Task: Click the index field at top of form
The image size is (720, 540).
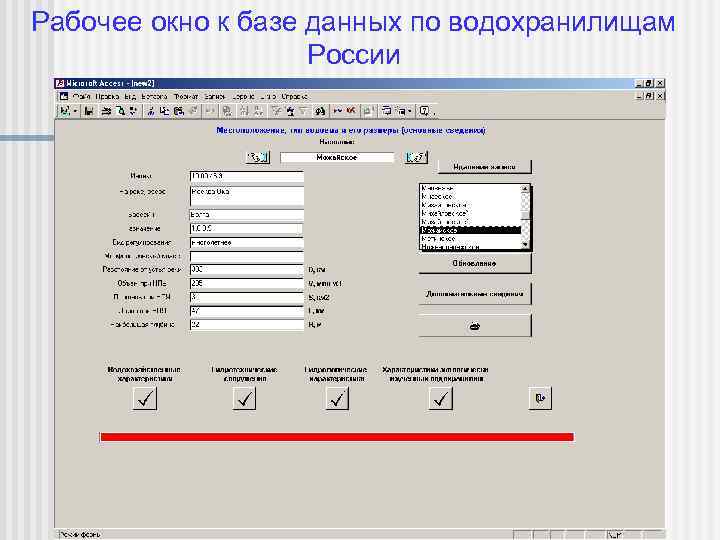Action: (247, 176)
